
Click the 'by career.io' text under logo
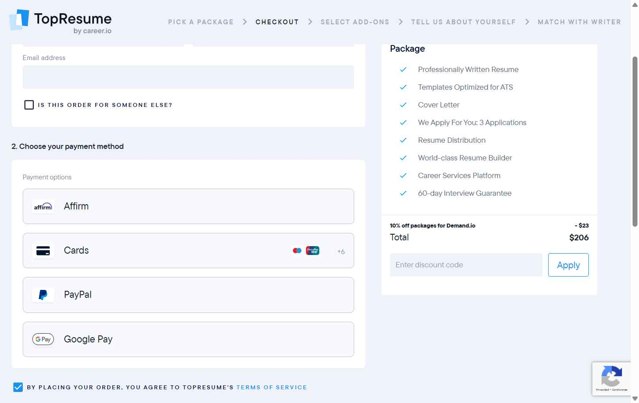93,31
